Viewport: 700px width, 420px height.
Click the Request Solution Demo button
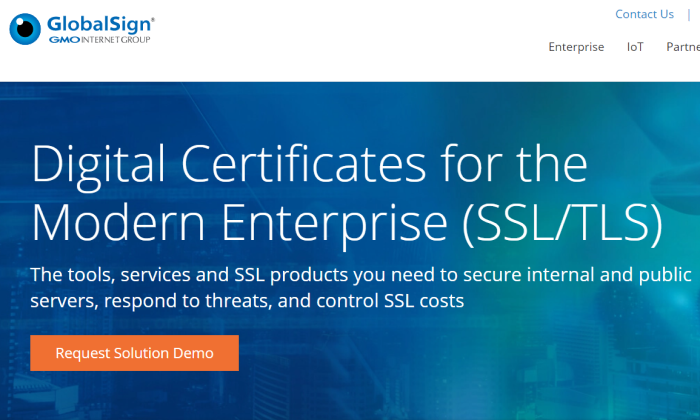tap(134, 353)
